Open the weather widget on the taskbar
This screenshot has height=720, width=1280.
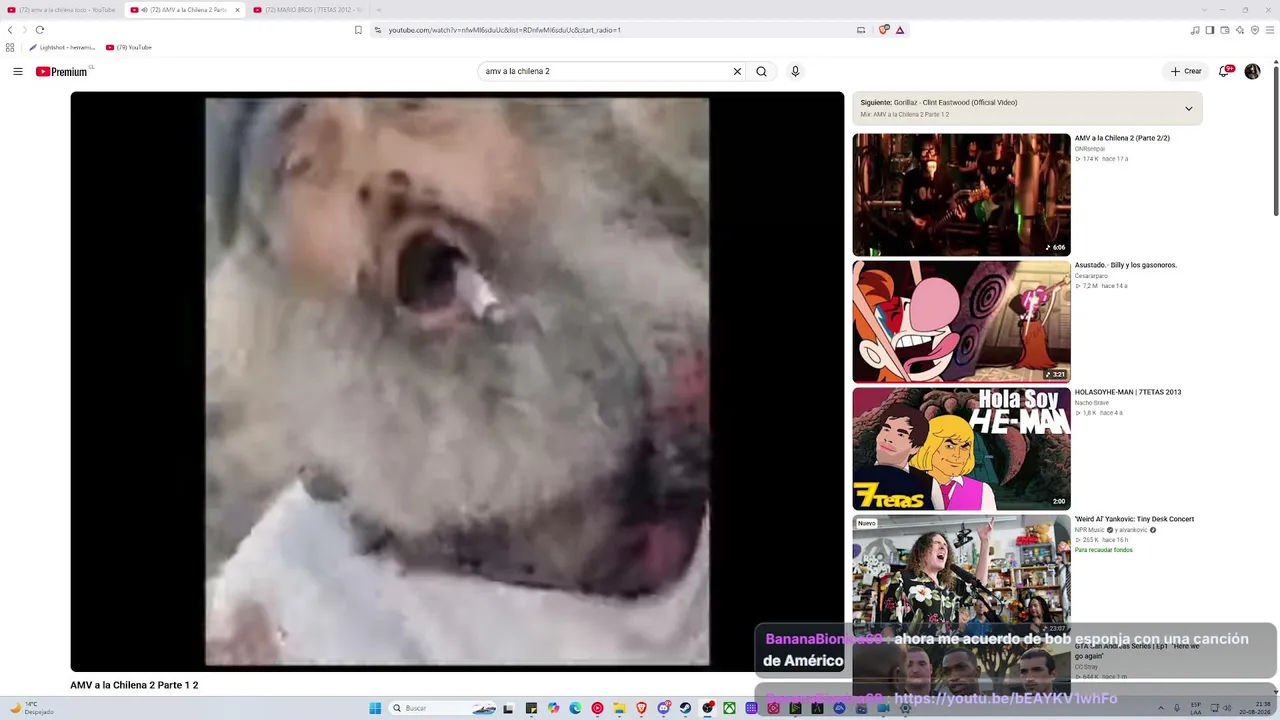[30, 708]
